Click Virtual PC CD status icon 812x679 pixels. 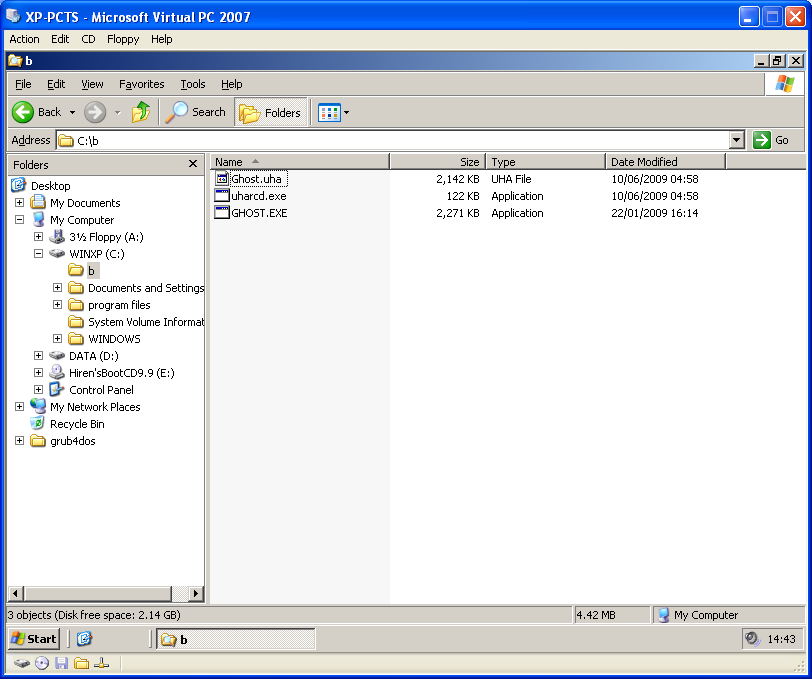point(42,663)
